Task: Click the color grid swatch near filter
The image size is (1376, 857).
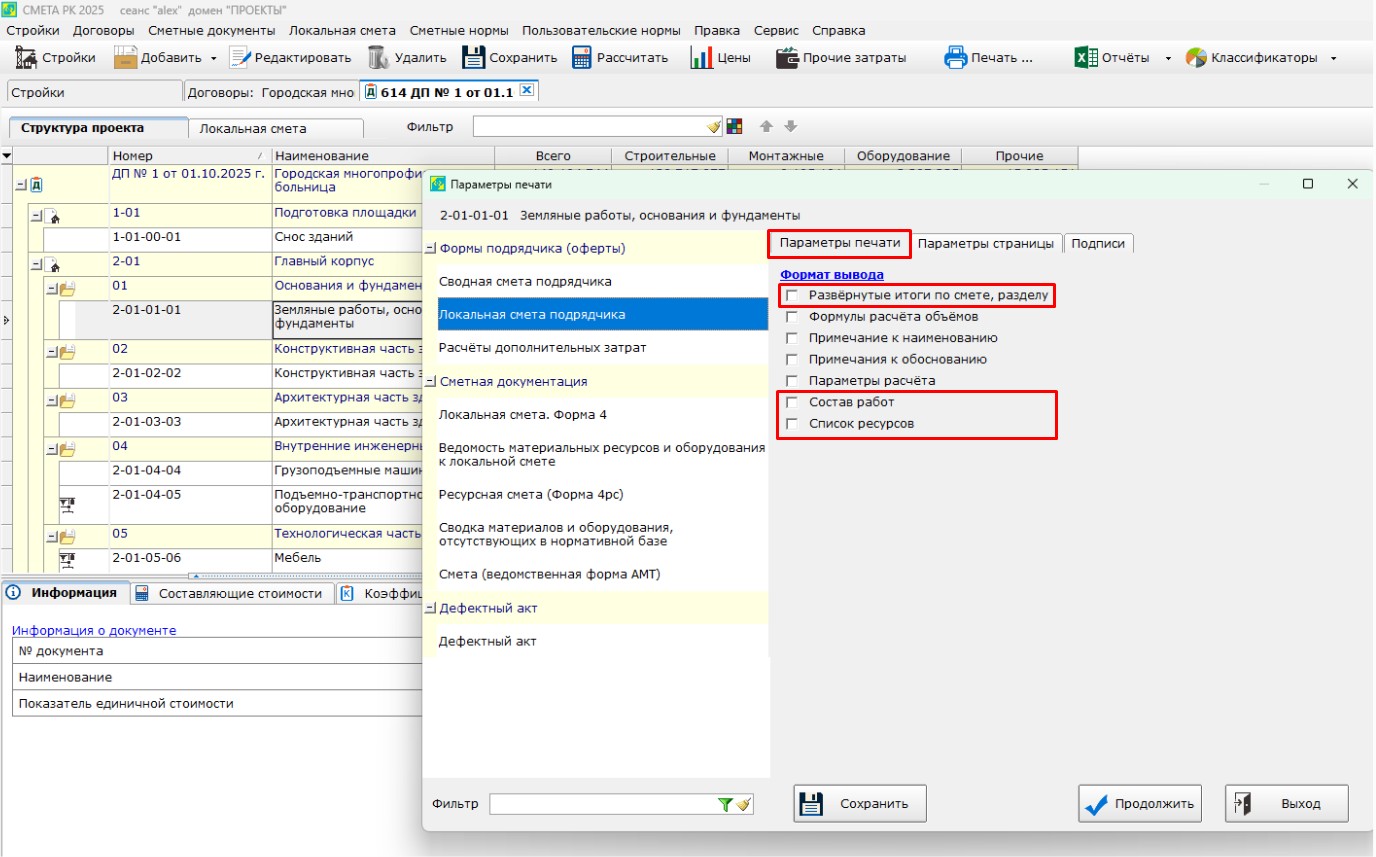Action: click(x=735, y=127)
